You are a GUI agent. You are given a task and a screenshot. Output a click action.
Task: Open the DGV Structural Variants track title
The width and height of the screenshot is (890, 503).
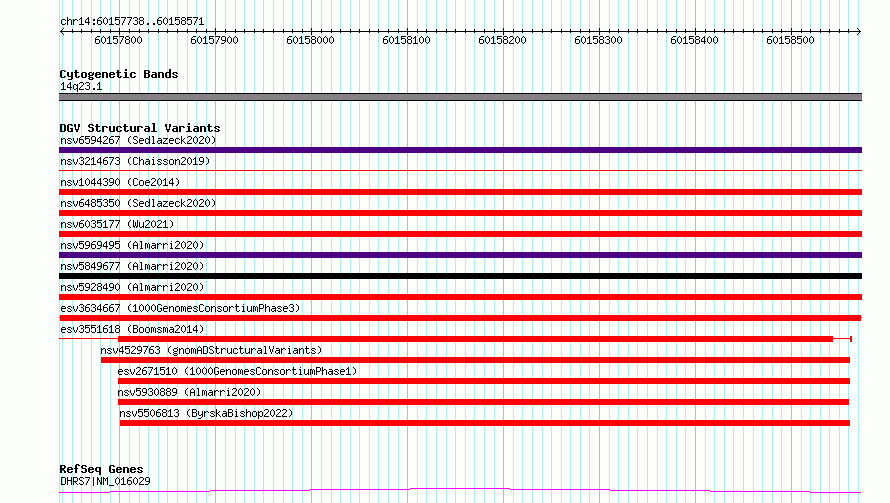coord(140,128)
